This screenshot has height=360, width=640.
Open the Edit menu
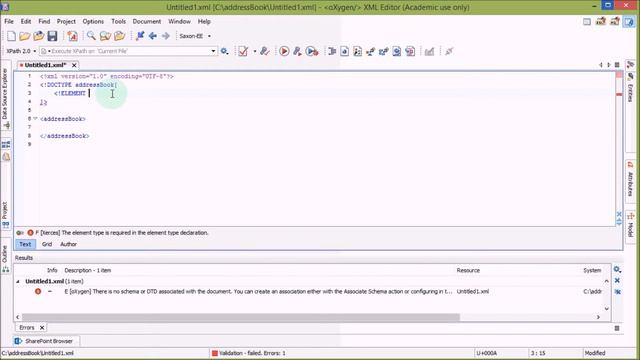pos(26,21)
